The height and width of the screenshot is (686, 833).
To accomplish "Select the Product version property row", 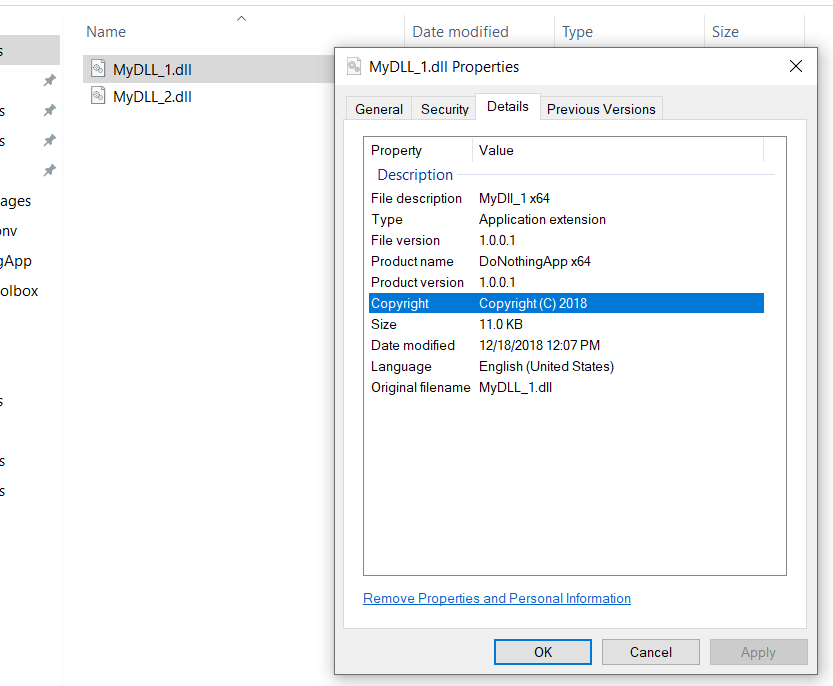I will [566, 282].
